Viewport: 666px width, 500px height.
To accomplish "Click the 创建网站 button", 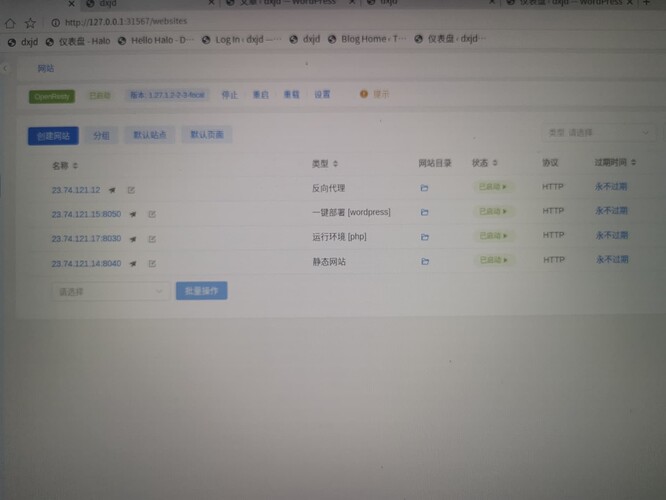I will coord(53,135).
